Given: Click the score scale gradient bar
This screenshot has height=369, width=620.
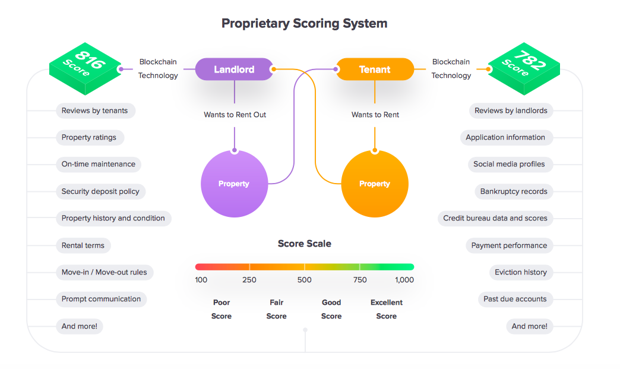Looking at the screenshot, I should click(304, 267).
